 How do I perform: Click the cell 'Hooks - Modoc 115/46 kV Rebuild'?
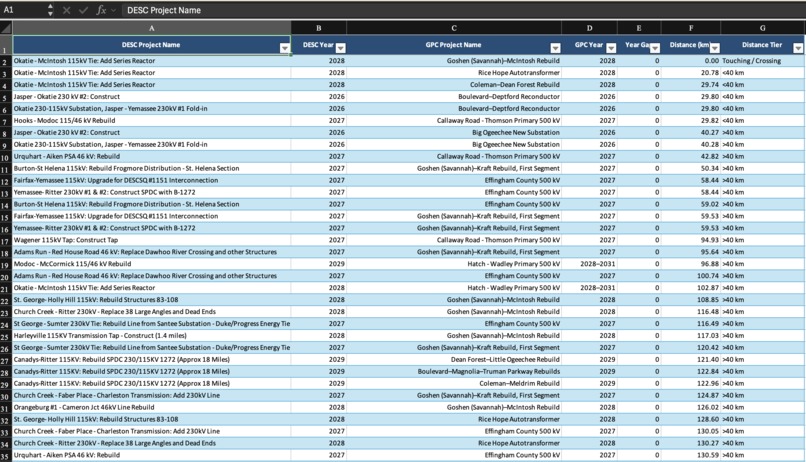tap(152, 120)
